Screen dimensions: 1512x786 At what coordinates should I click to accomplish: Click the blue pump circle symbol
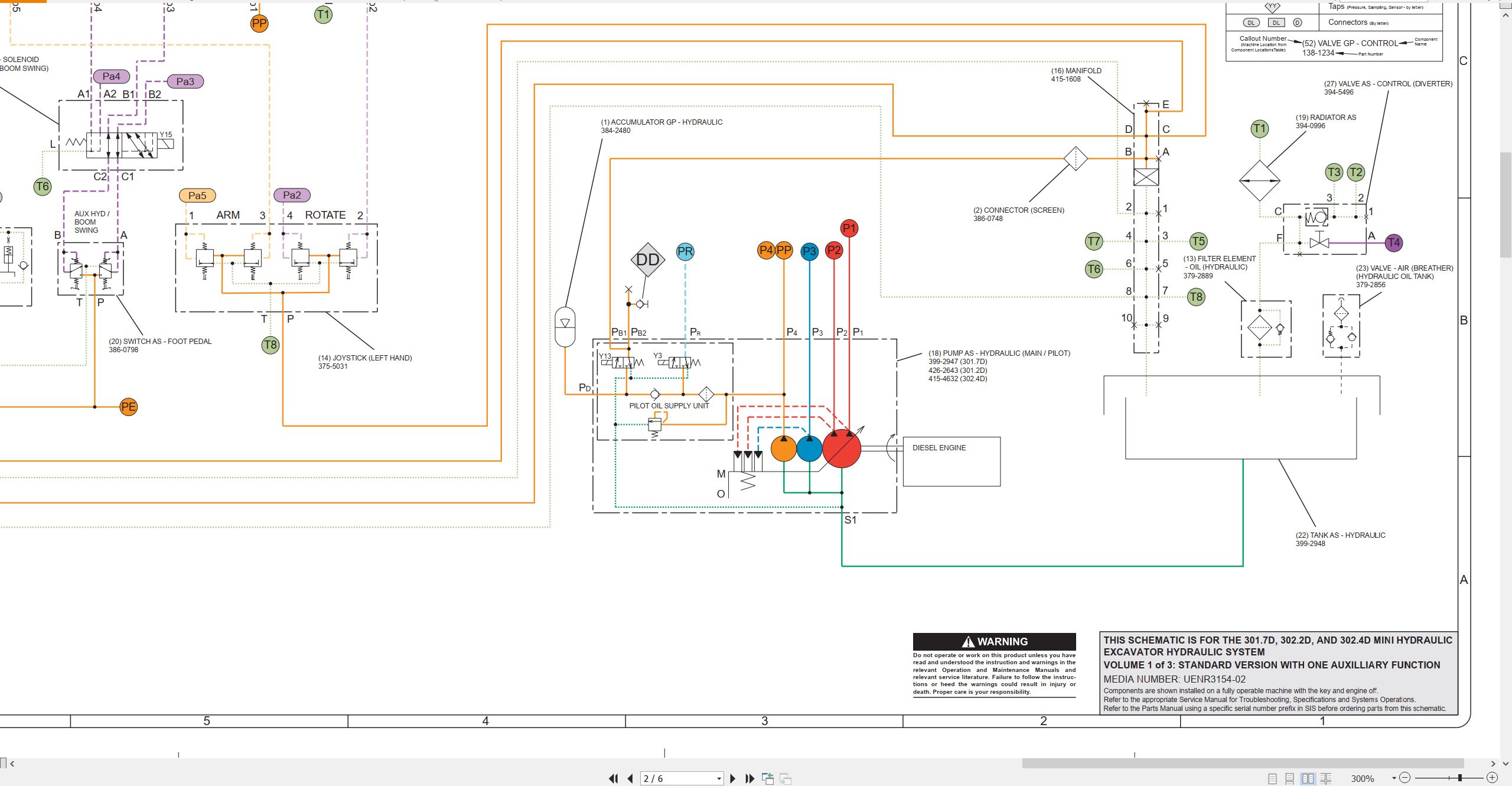click(x=809, y=449)
